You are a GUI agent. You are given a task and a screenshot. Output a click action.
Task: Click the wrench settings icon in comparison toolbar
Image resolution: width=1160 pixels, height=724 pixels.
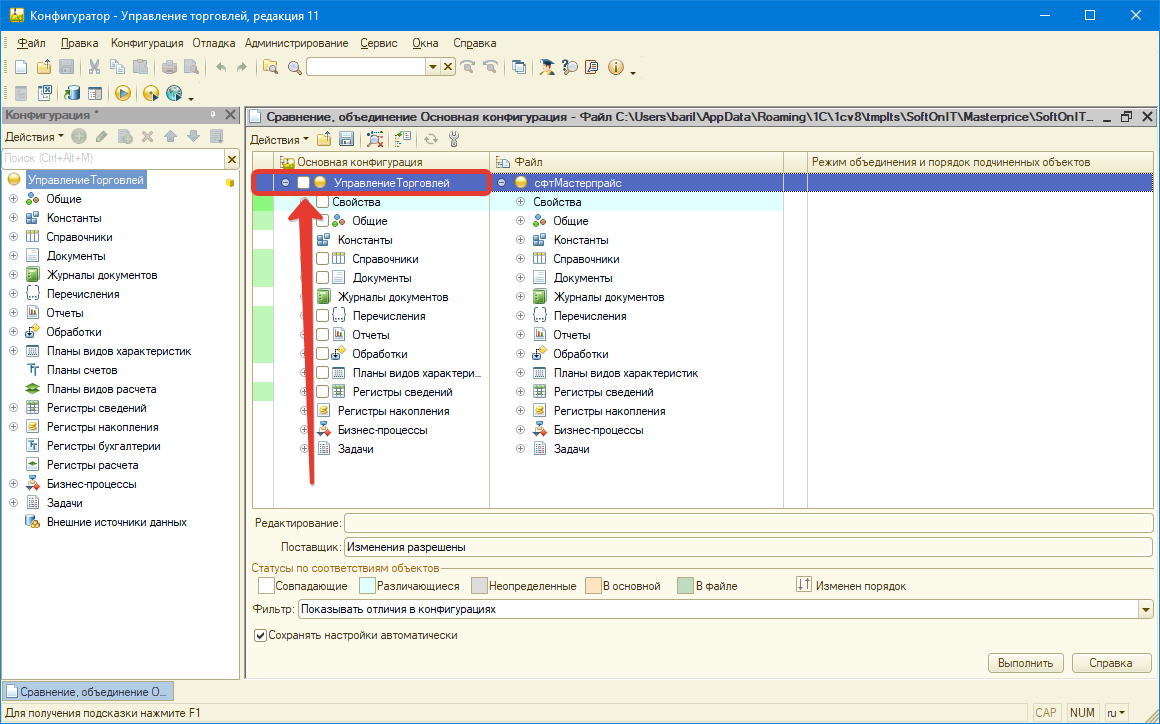click(x=453, y=139)
